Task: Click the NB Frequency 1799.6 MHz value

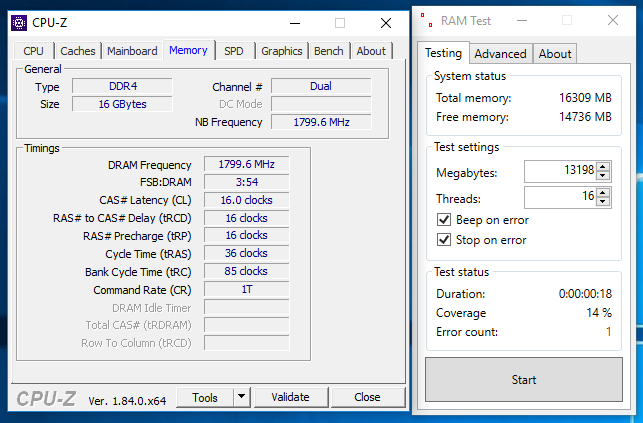Action: (x=321, y=122)
